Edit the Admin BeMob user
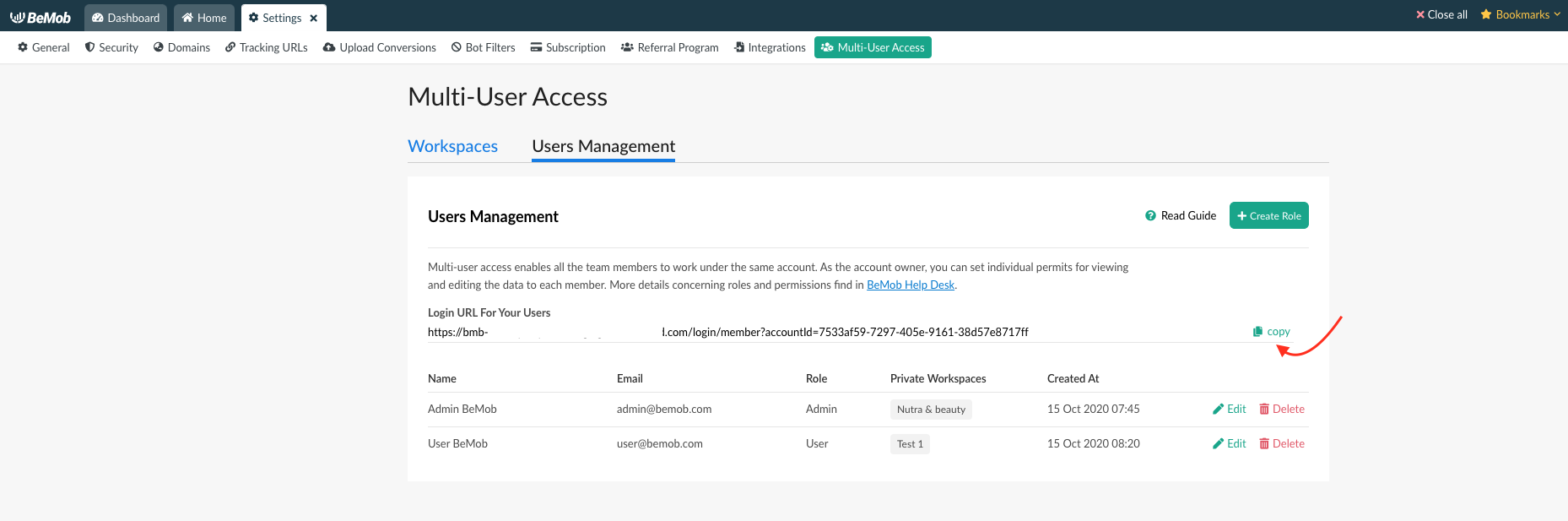 click(1230, 409)
